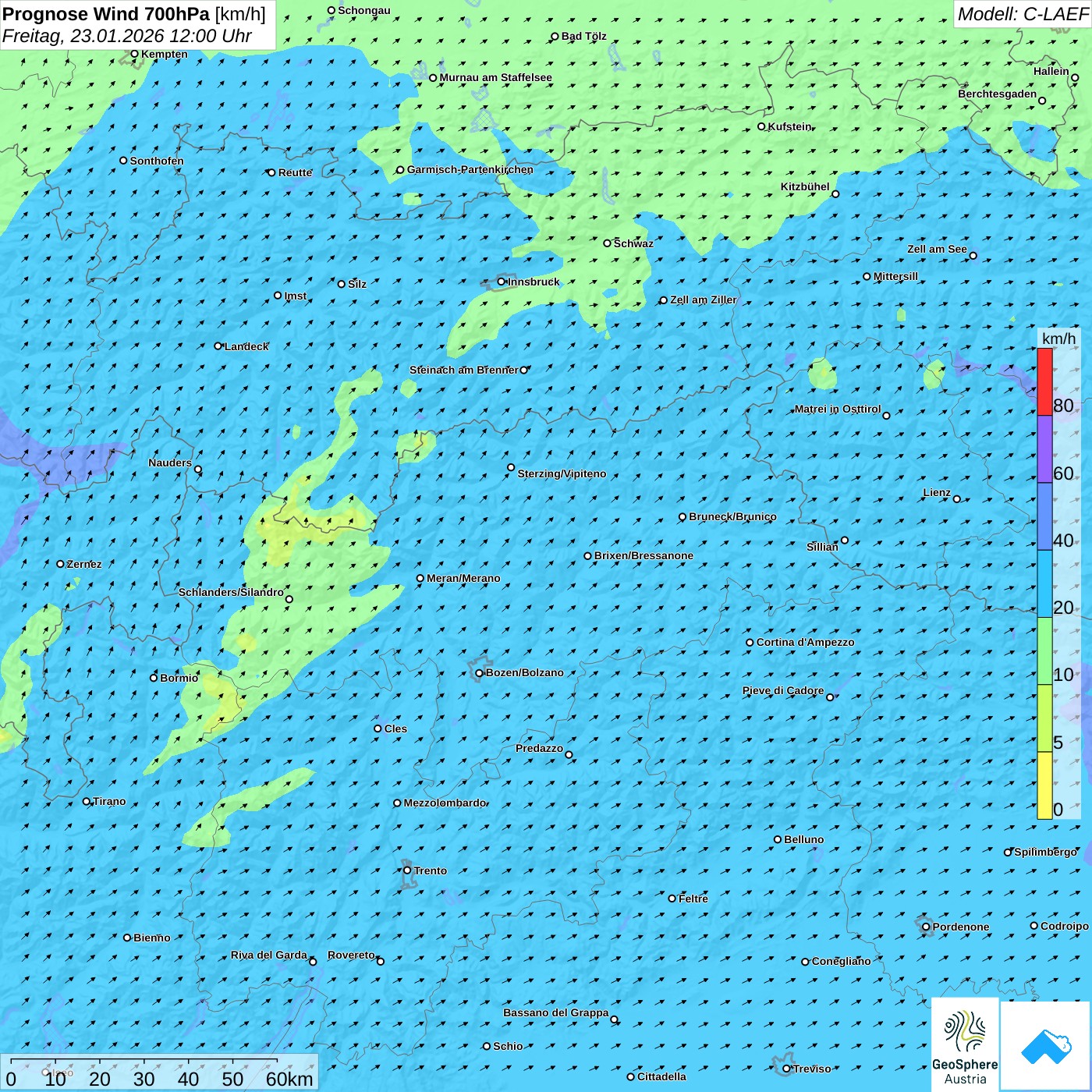Click the Trento city label
The height and width of the screenshot is (1092, 1092).
click(431, 870)
